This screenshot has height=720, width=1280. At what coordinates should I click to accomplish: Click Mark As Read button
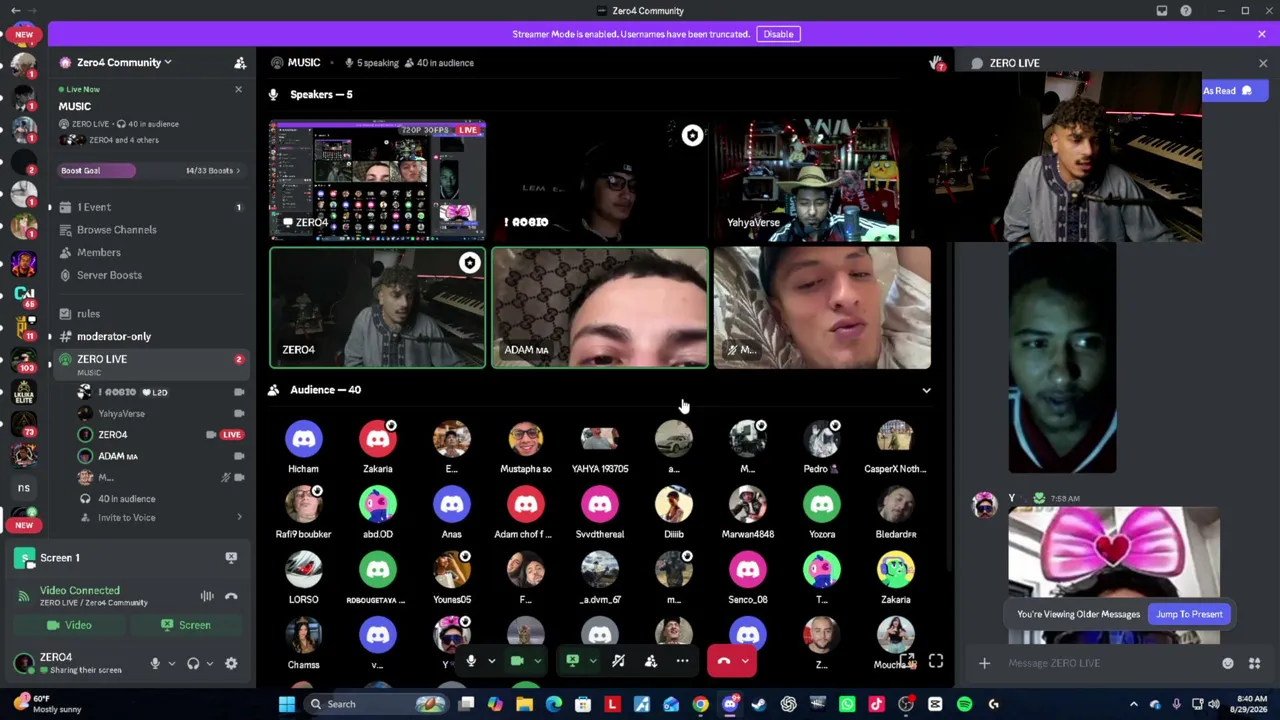pos(1234,91)
